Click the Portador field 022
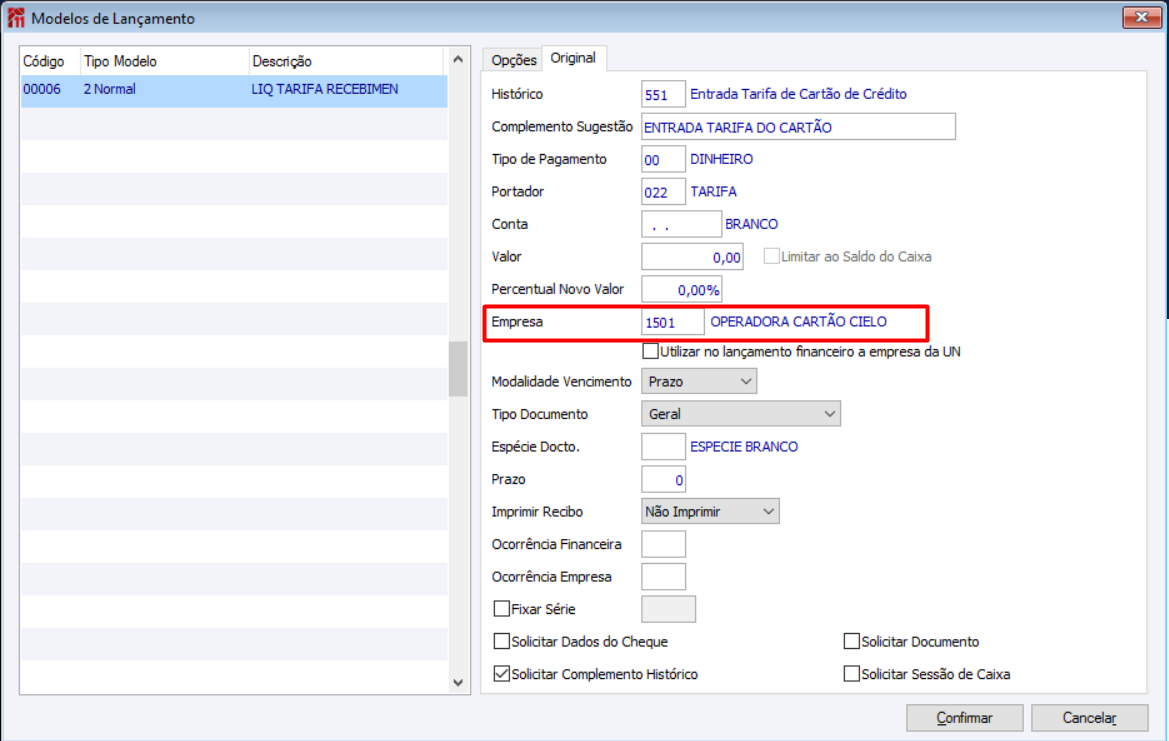The image size is (1169, 741). click(663, 192)
